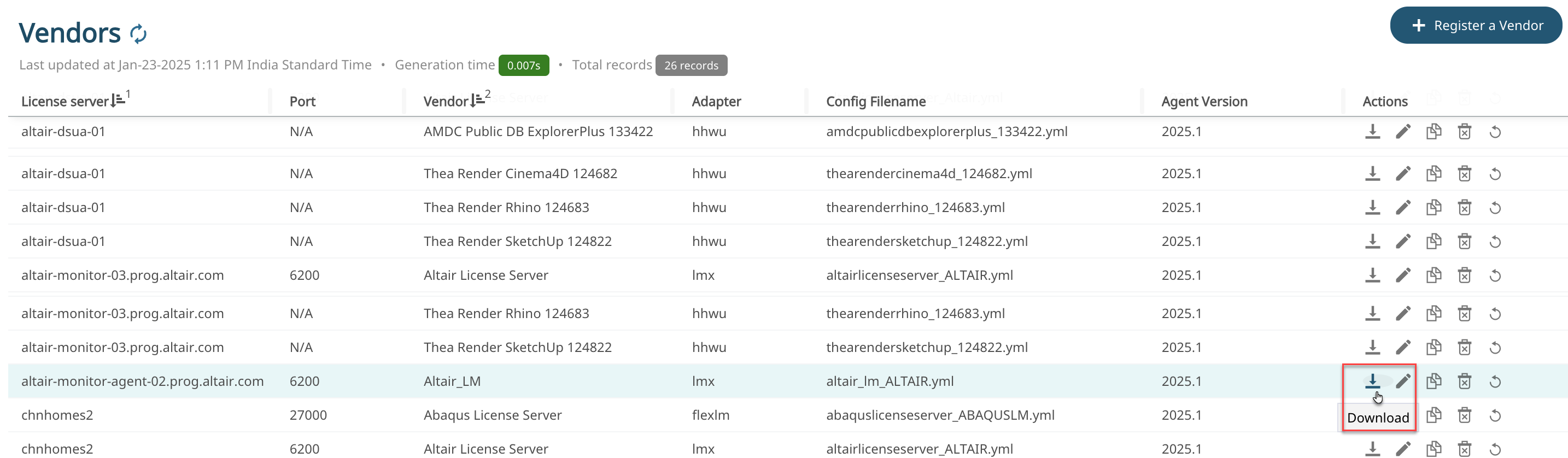Edit the Thea Render Cinema4D 124682 vendor
The width and height of the screenshot is (1568, 458).
(1402, 173)
